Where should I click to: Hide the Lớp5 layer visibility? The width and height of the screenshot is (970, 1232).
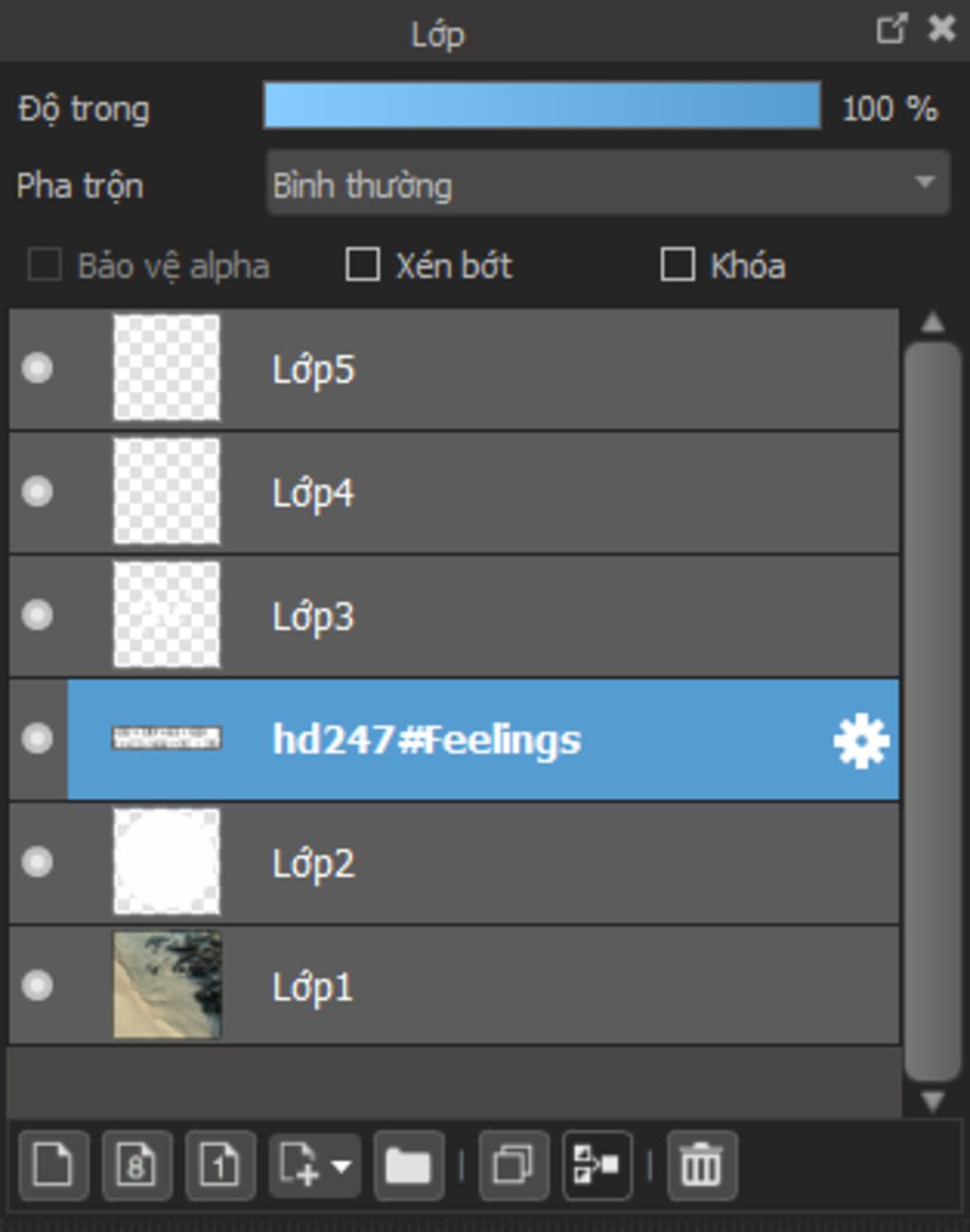38,367
